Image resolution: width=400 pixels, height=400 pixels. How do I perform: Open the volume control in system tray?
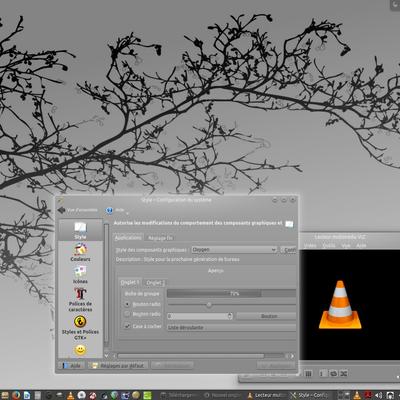point(379,395)
